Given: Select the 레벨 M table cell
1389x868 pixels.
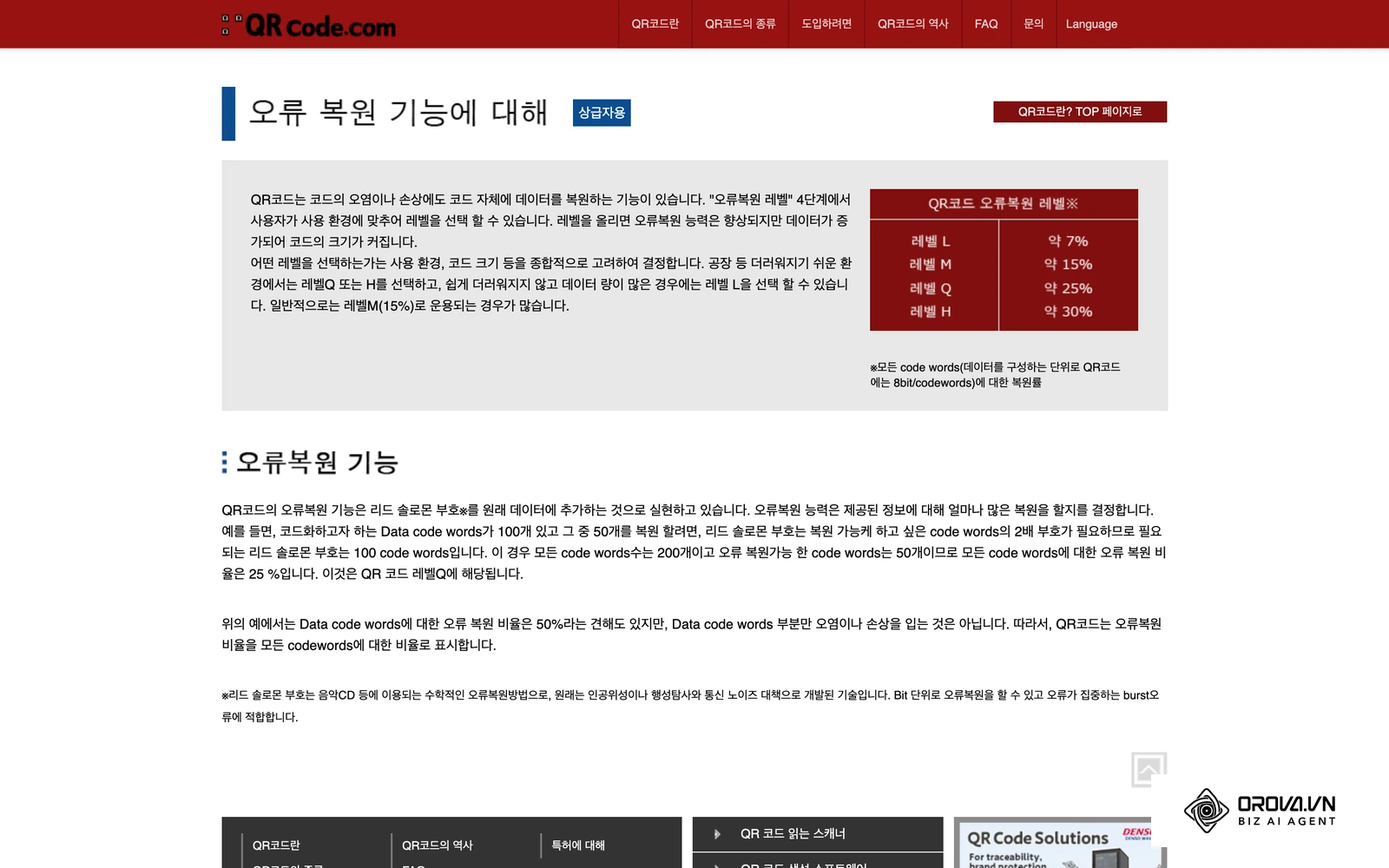Looking at the screenshot, I should point(931,265).
